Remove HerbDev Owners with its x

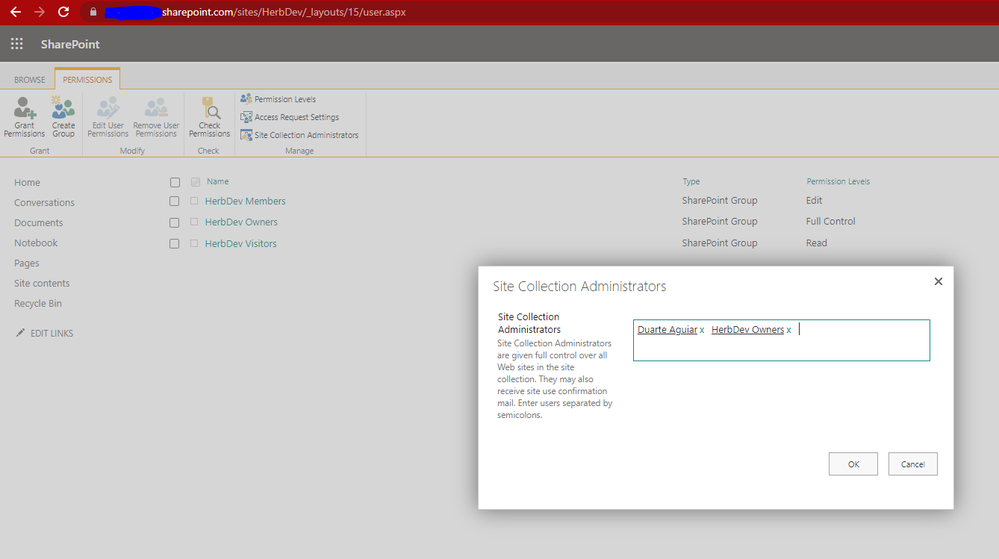[x=789, y=330]
